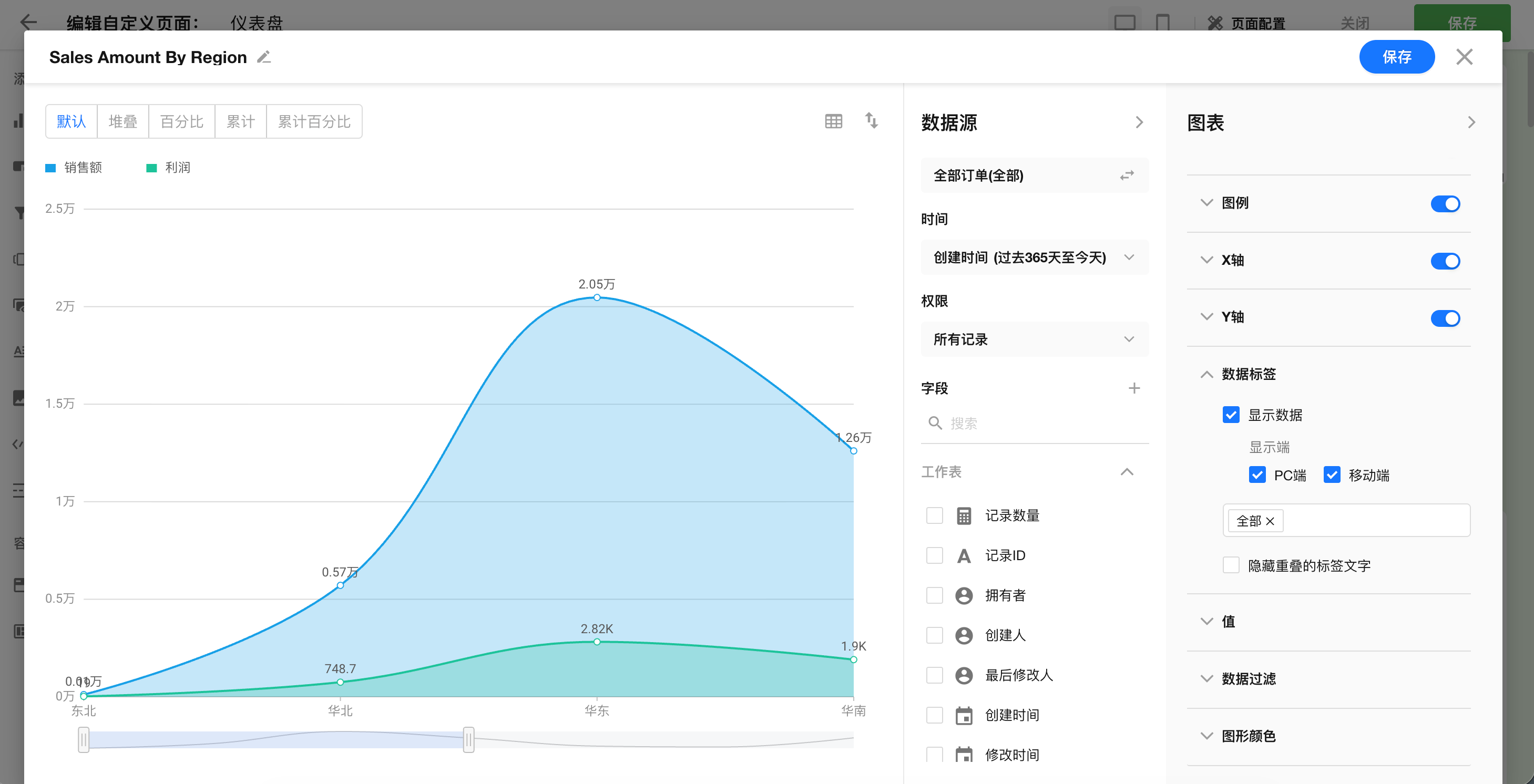Click the 全部订单(全部) data source
Viewport: 1534px width, 784px height.
[1035, 176]
